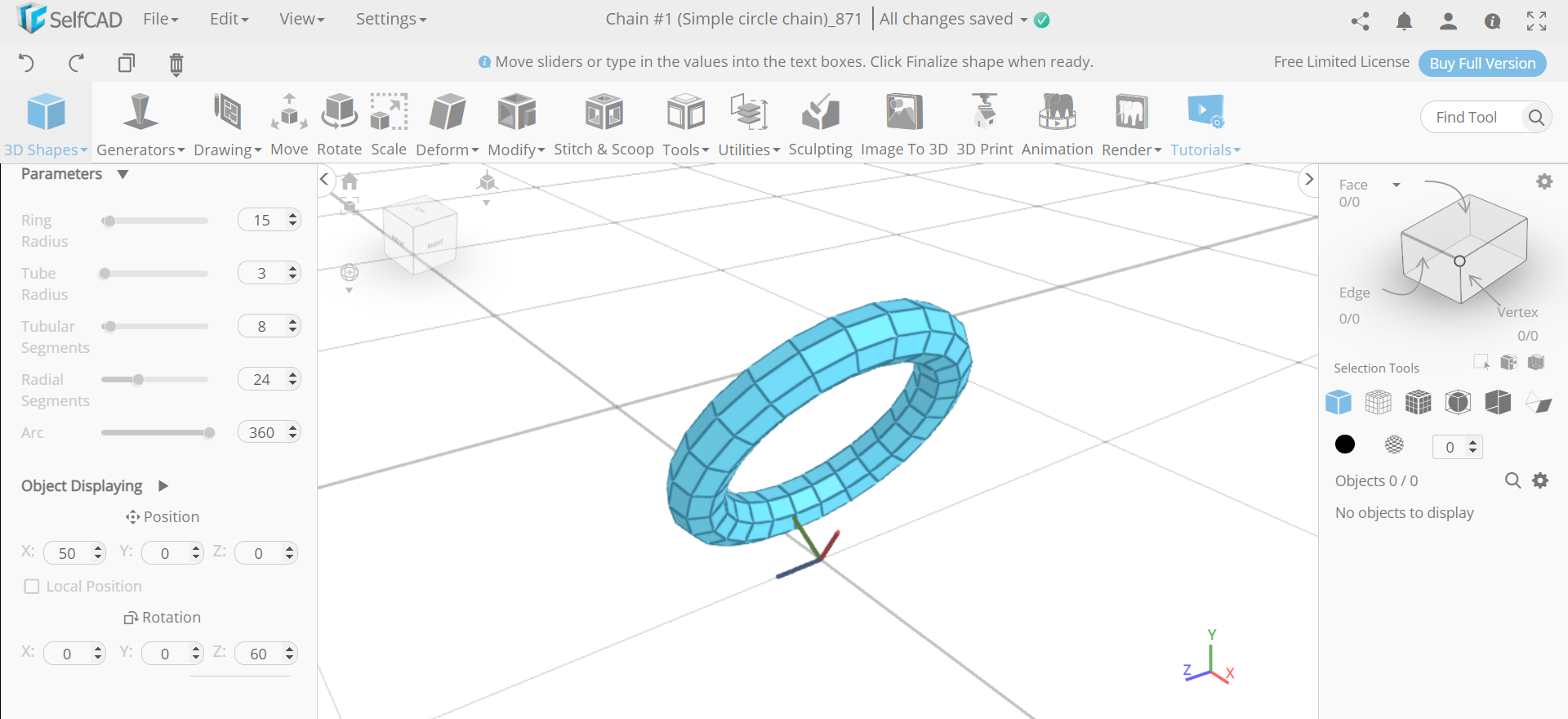1568x719 pixels.
Task: Open the notifications bell
Action: coord(1404,21)
